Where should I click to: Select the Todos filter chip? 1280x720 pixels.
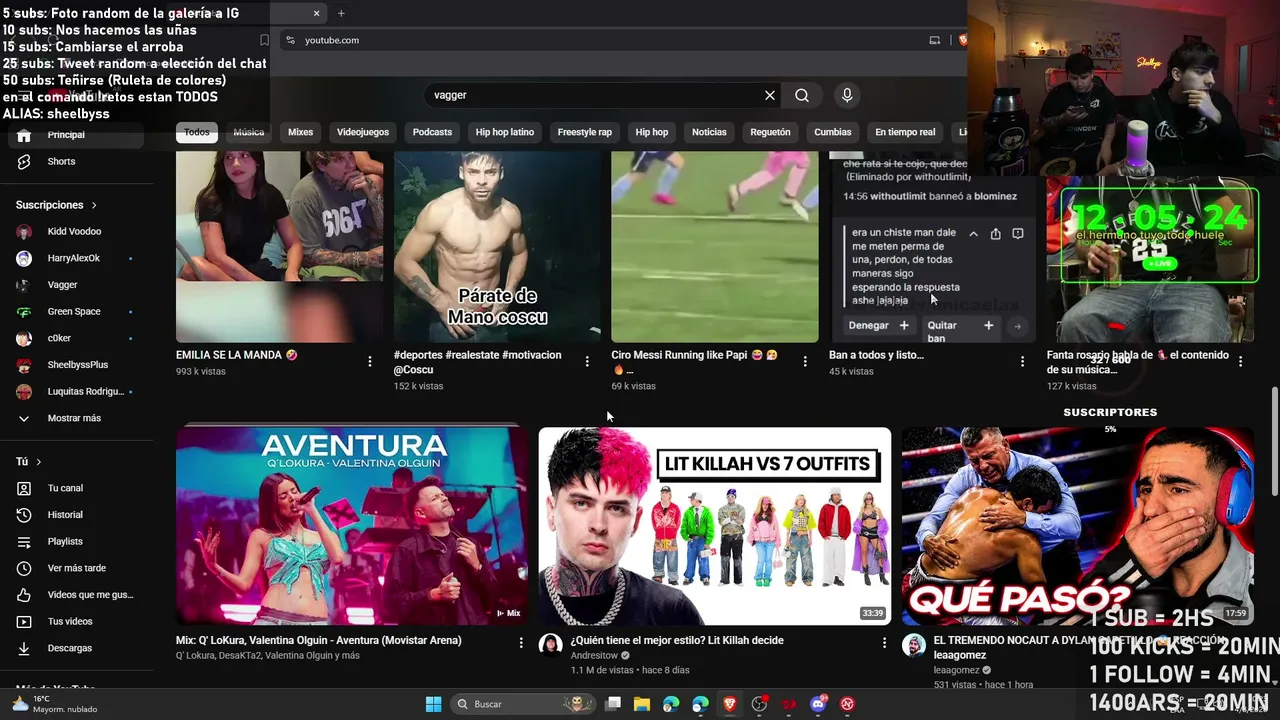[197, 132]
